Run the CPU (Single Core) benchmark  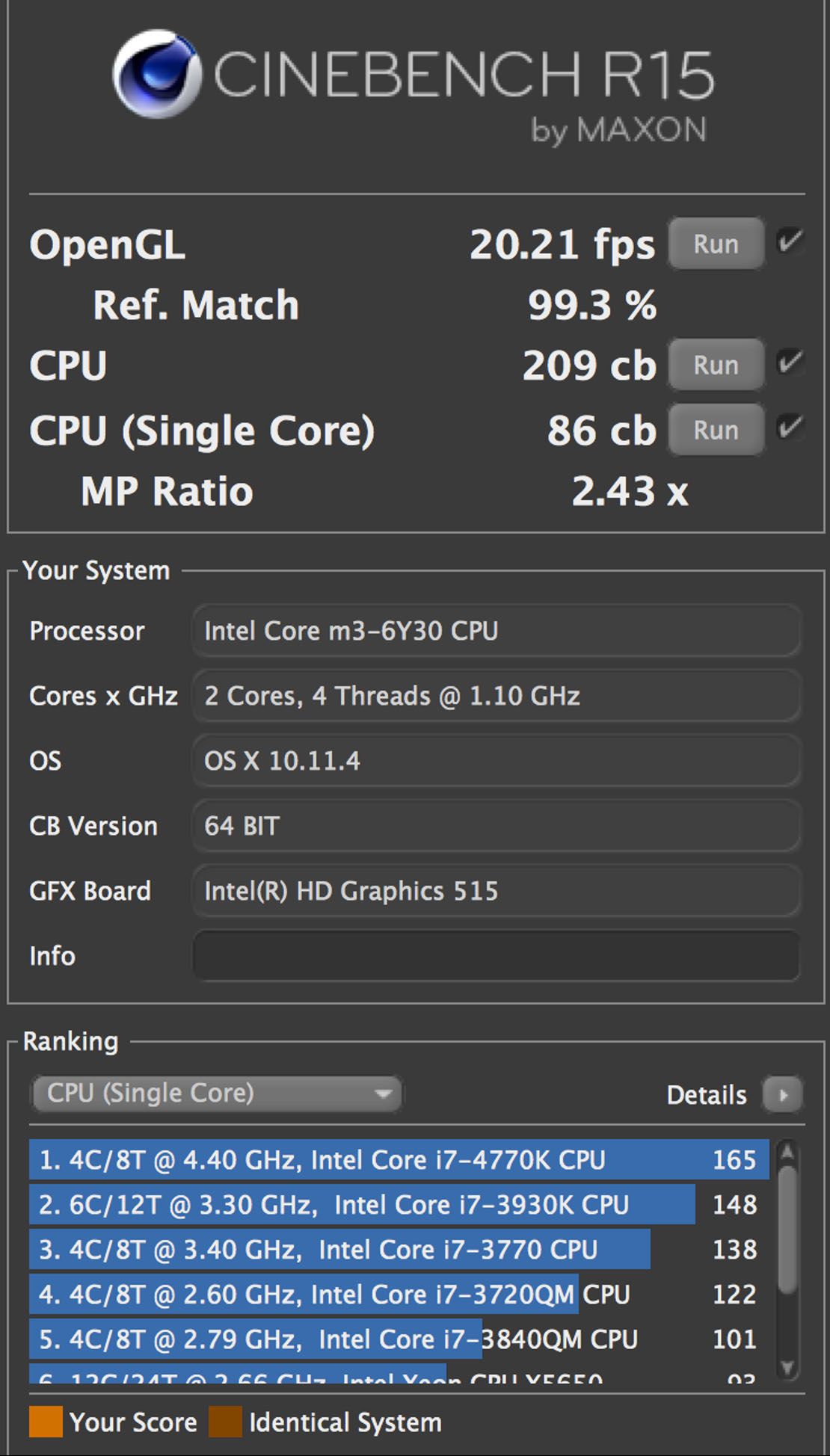[x=716, y=430]
